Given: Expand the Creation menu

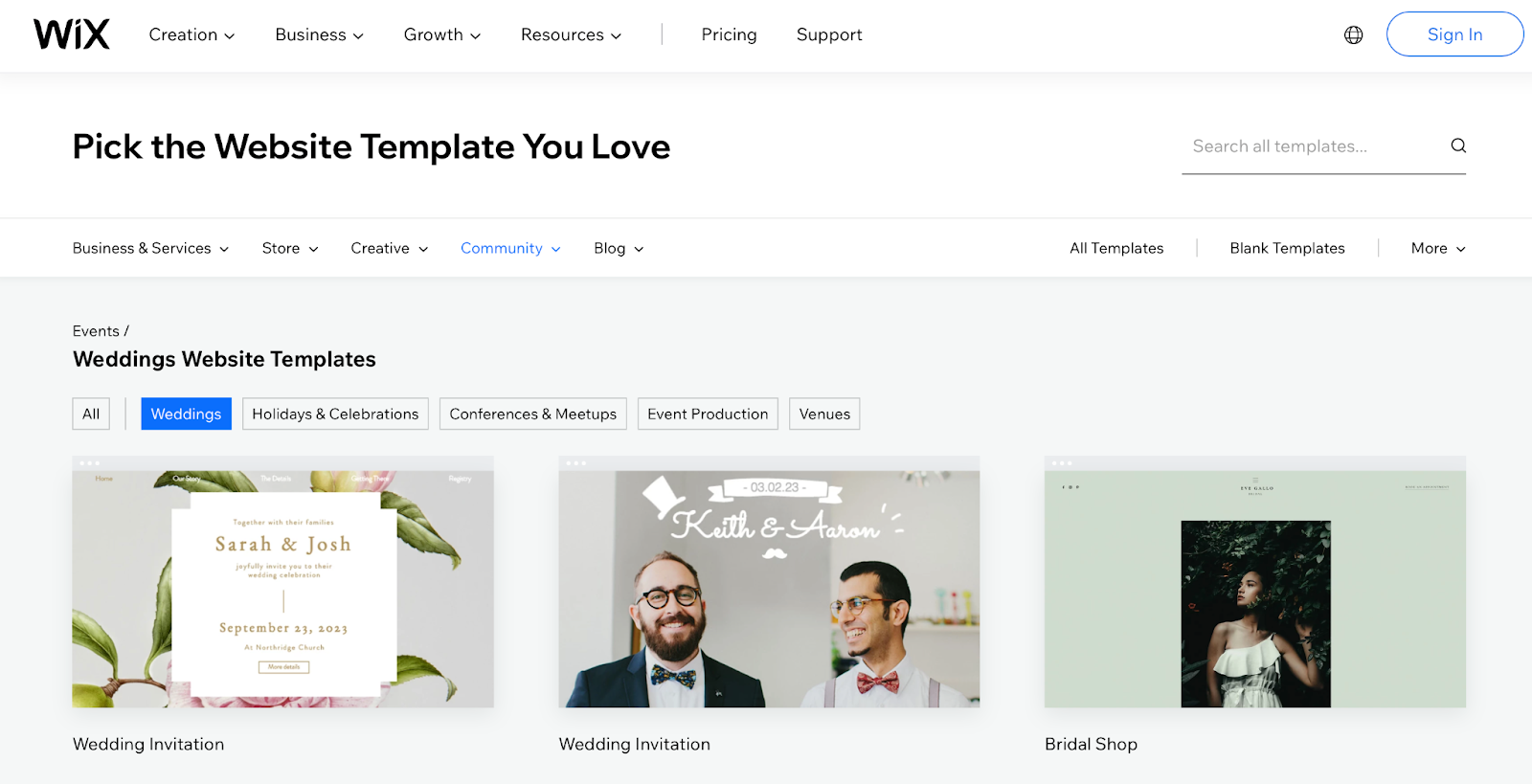Looking at the screenshot, I should point(191,34).
